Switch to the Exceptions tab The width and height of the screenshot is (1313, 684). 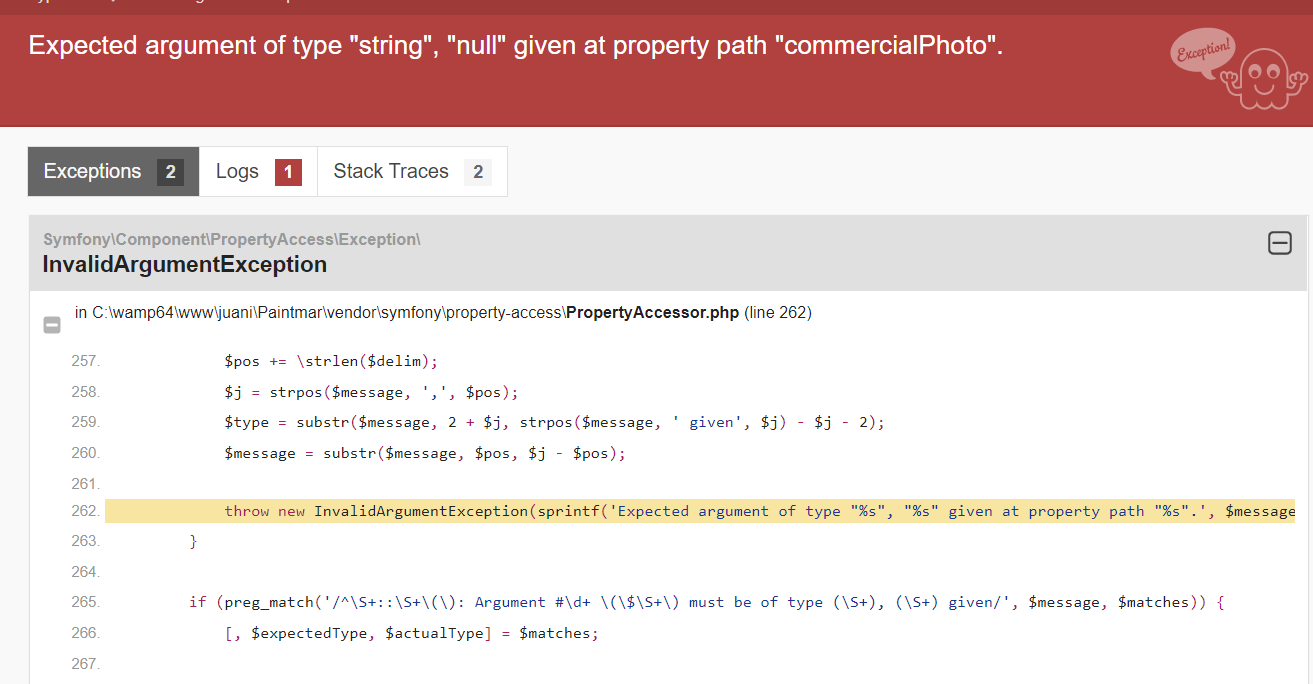tap(93, 172)
